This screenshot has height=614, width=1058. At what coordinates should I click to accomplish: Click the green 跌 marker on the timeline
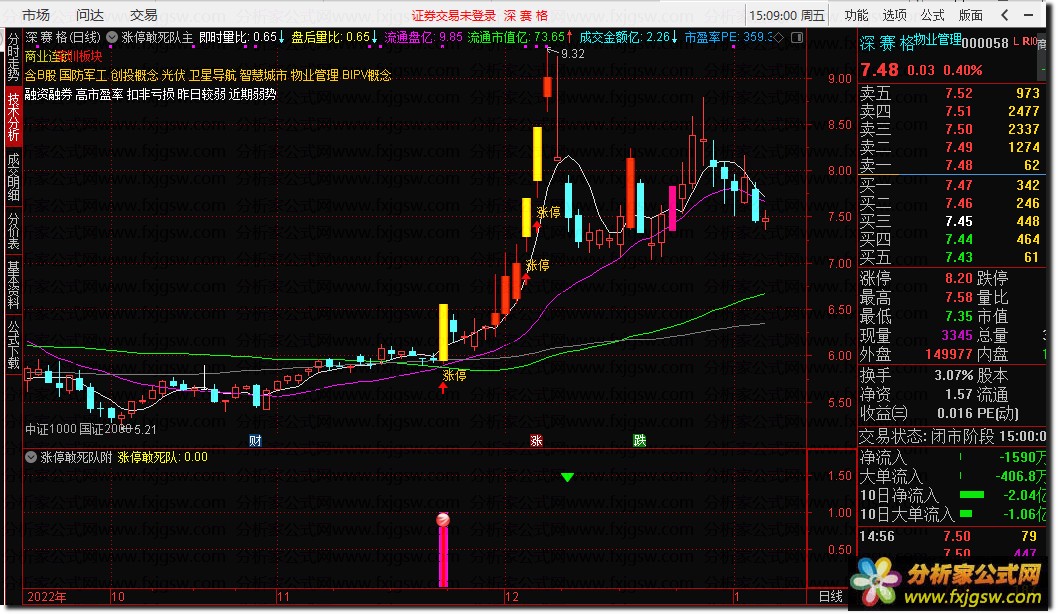click(x=640, y=441)
